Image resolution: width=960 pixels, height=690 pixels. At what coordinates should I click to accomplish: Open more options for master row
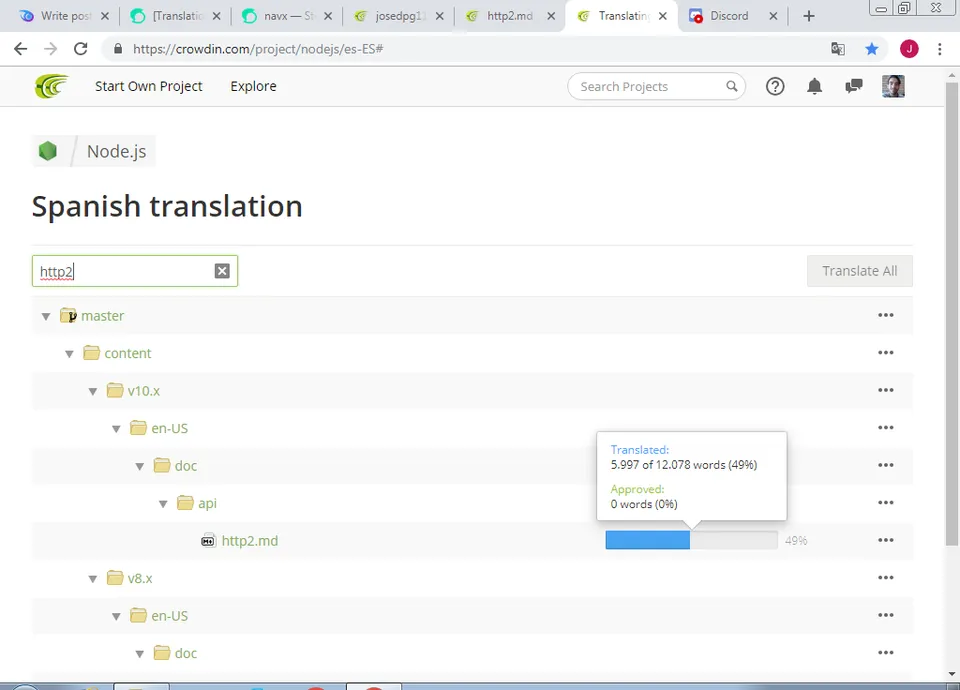[885, 315]
